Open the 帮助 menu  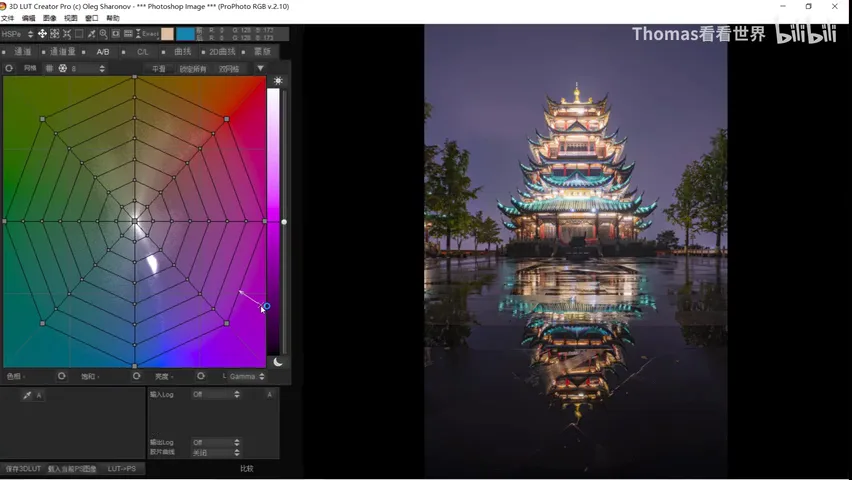click(x=113, y=18)
